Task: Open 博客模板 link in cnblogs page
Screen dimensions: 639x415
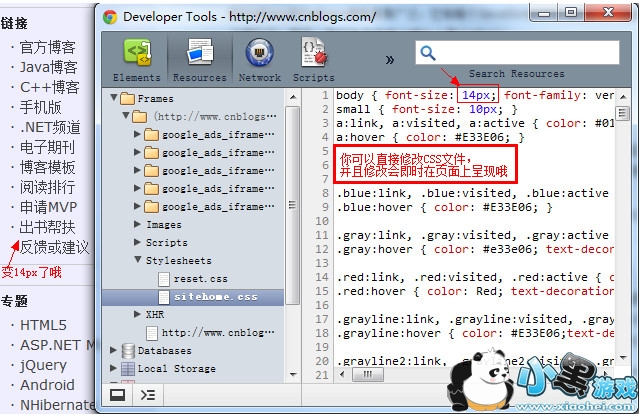Action: 48,167
